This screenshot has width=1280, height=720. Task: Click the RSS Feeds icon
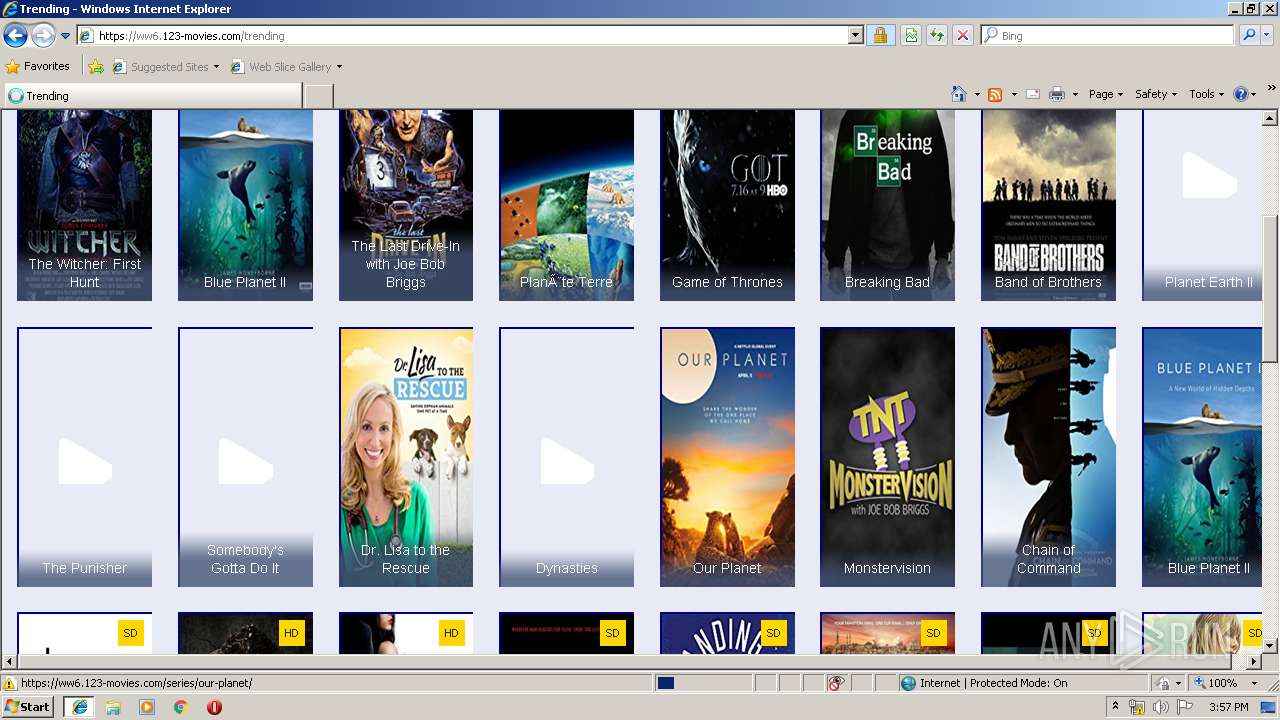tap(995, 94)
